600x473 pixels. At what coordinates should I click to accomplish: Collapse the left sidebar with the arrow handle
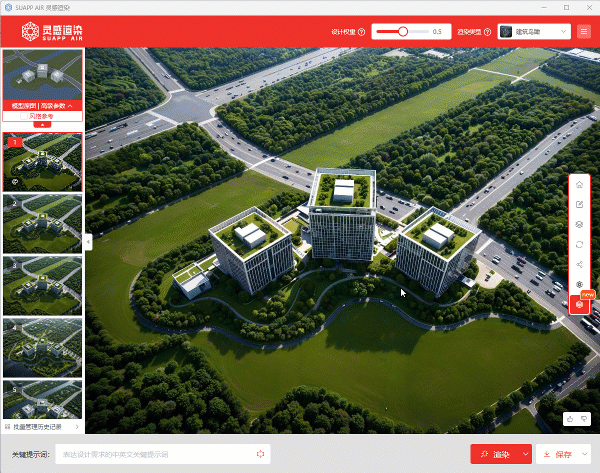[88, 241]
